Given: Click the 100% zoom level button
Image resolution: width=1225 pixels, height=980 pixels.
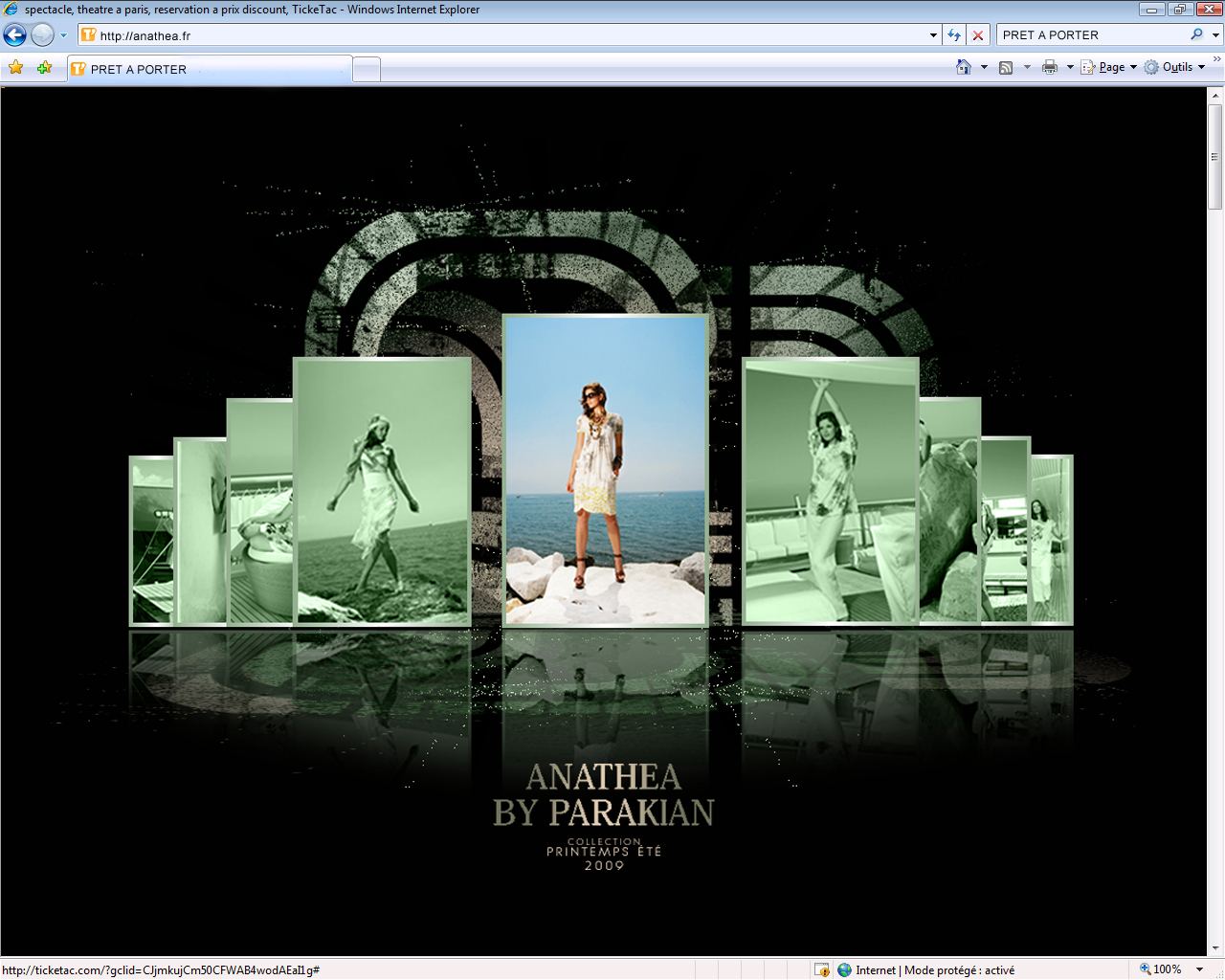Looking at the screenshot, I should 1160,969.
